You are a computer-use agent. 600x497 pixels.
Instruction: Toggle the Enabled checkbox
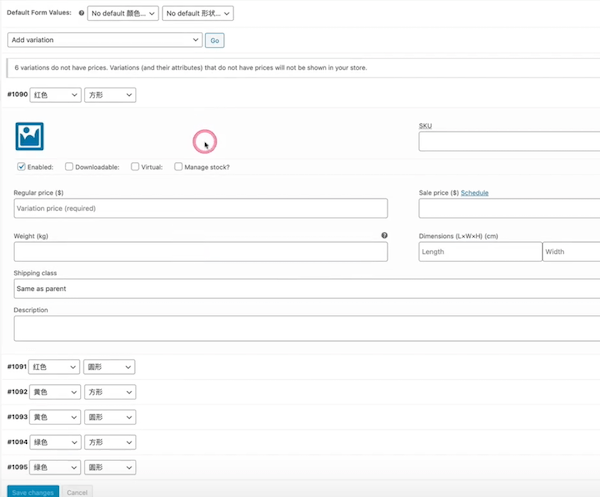[x=22, y=167]
